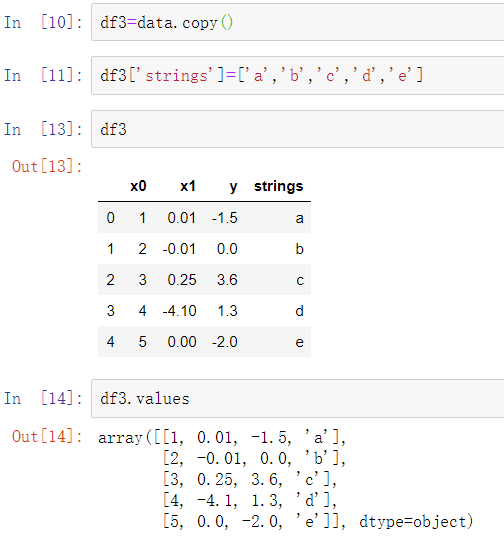This screenshot has height=538, width=504.
Task: Select the In [11] prompt label
Action: pos(43,75)
